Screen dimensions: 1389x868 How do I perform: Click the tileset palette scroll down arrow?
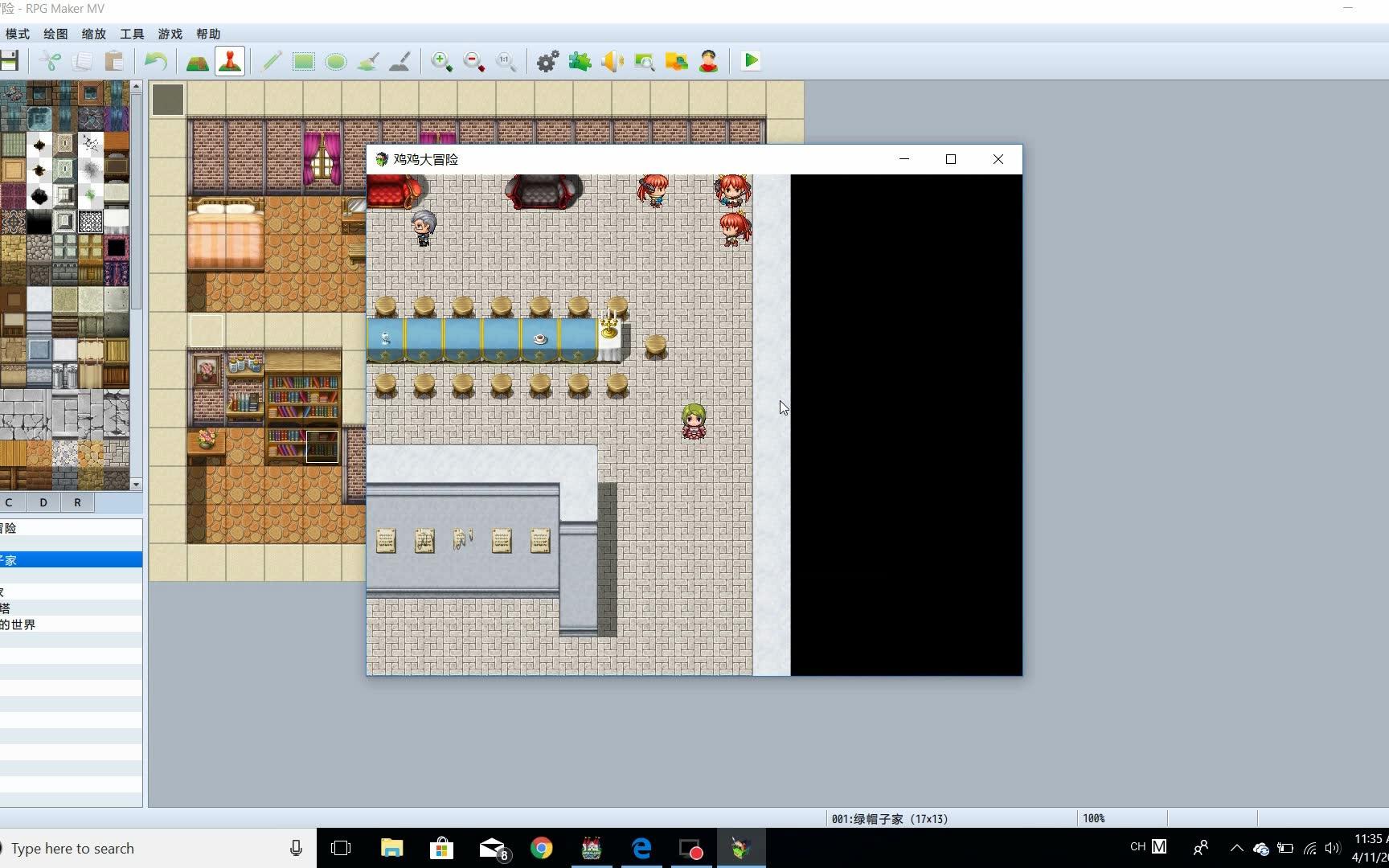point(136,484)
